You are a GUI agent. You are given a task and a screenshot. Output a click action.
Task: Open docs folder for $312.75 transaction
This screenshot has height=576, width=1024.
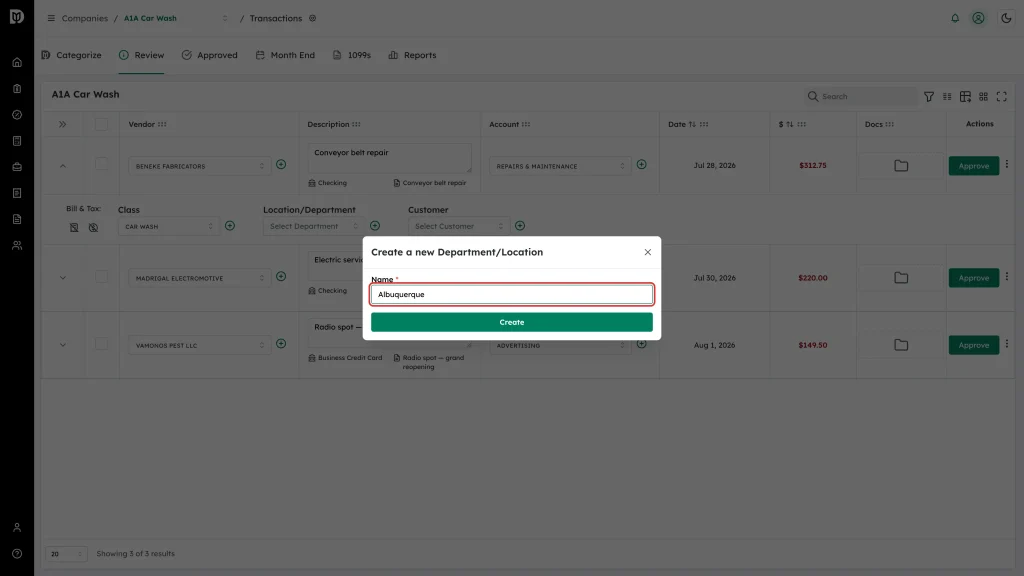pos(901,166)
